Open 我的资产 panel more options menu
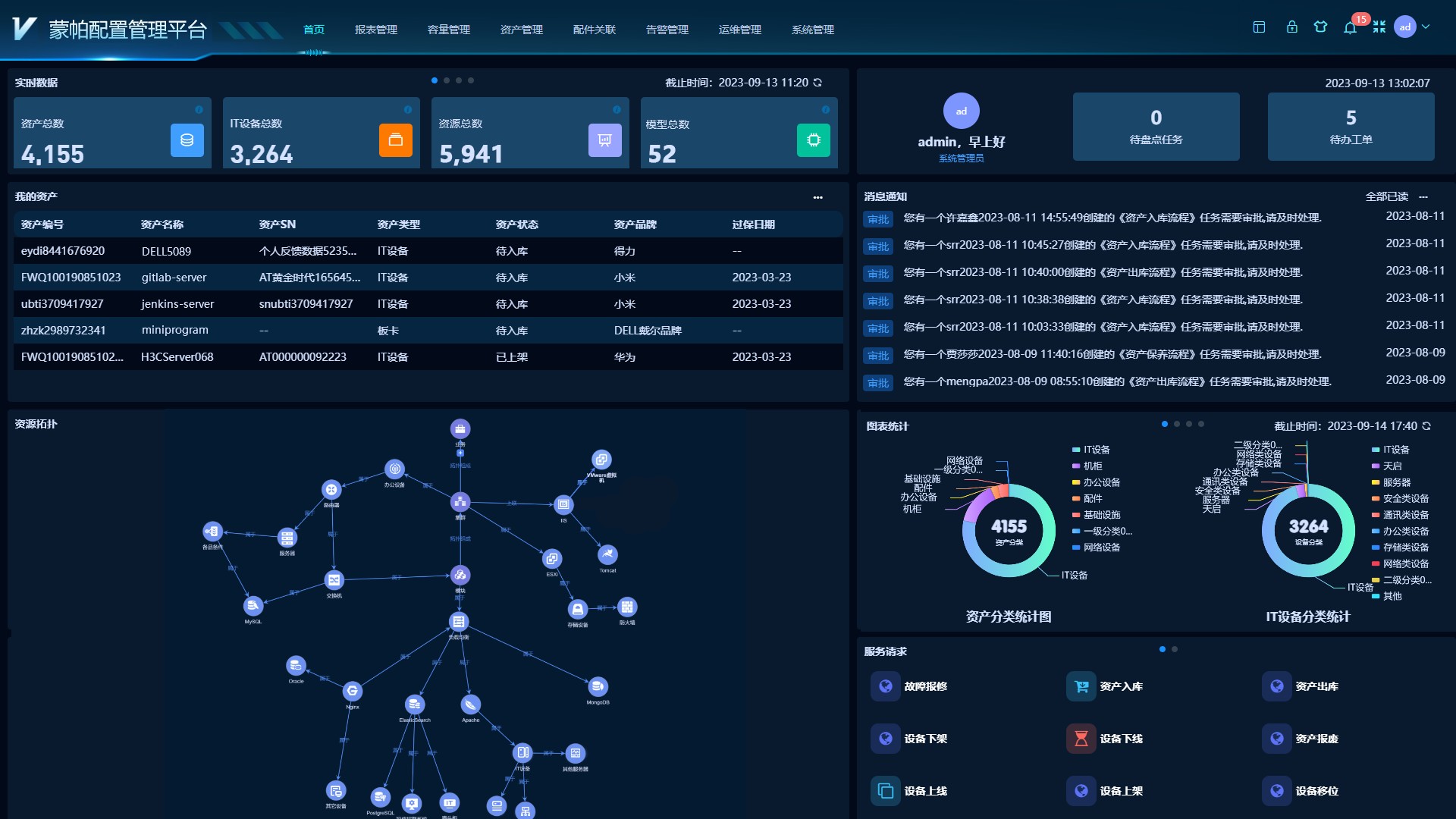This screenshot has width=1456, height=819. [817, 197]
